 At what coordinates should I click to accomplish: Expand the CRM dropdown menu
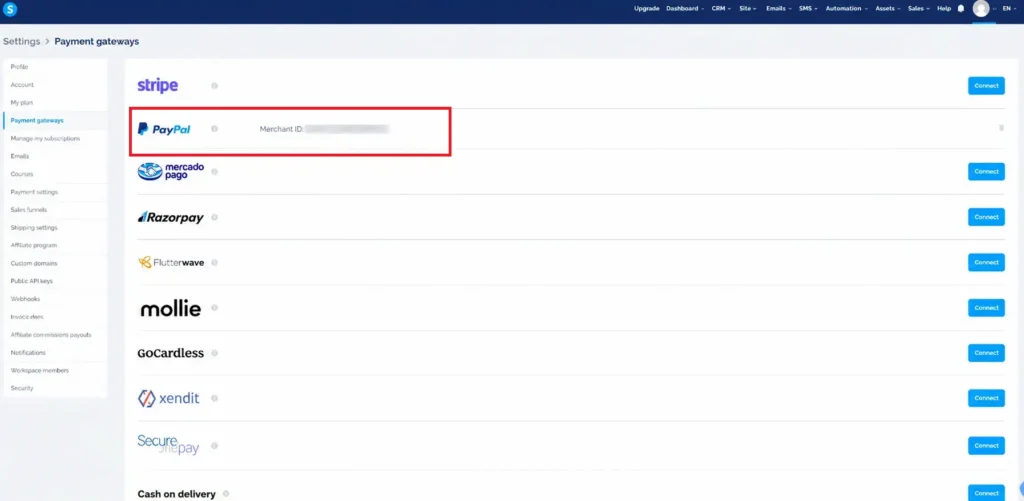[721, 8]
